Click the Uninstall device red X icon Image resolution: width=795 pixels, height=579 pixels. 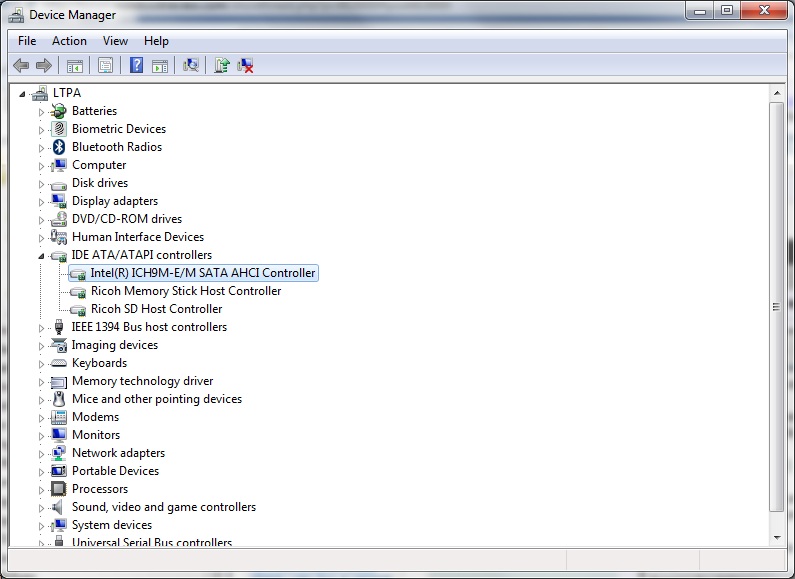tap(245, 65)
